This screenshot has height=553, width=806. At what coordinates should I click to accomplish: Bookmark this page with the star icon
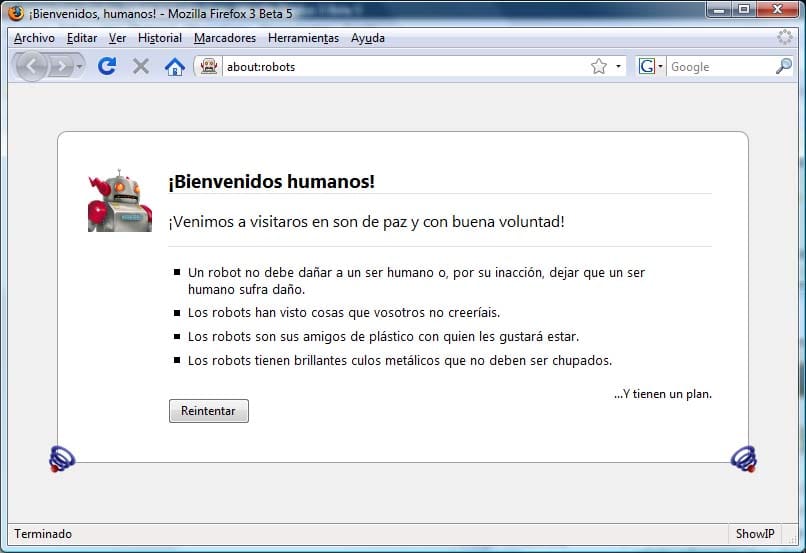pos(598,66)
